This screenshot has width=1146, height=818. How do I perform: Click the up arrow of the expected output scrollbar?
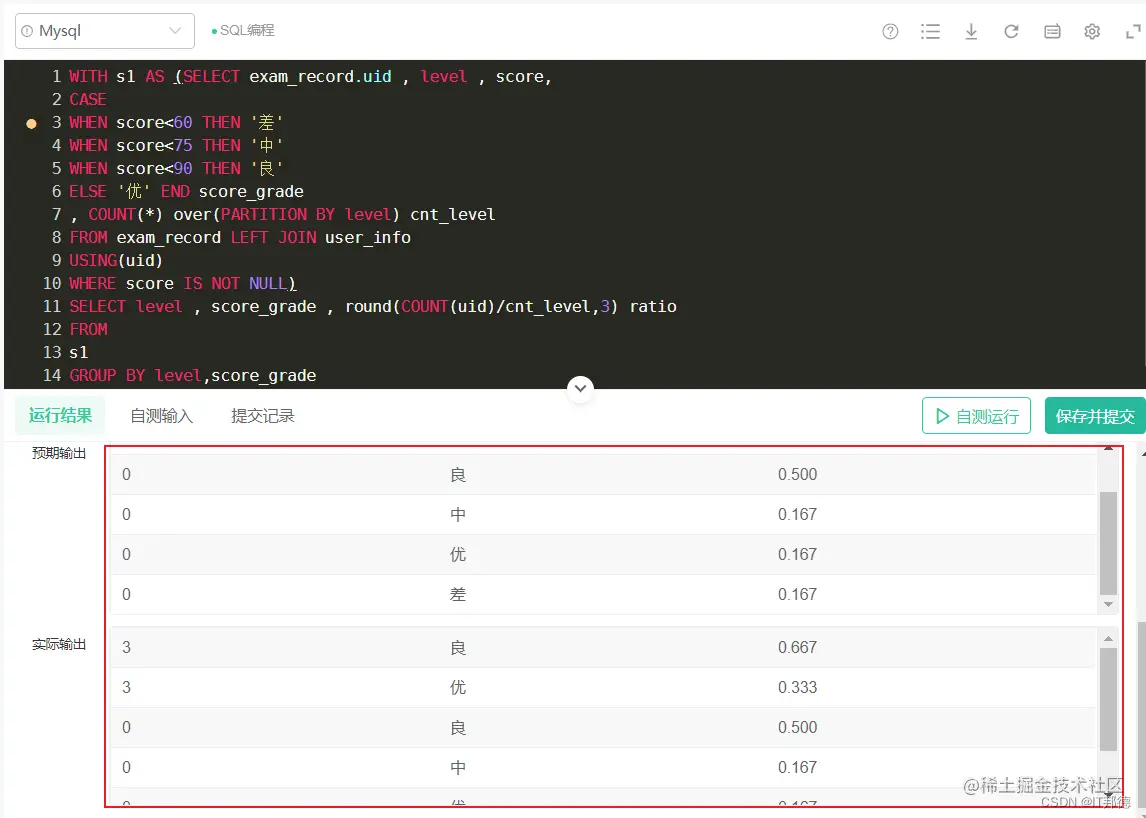[1108, 449]
